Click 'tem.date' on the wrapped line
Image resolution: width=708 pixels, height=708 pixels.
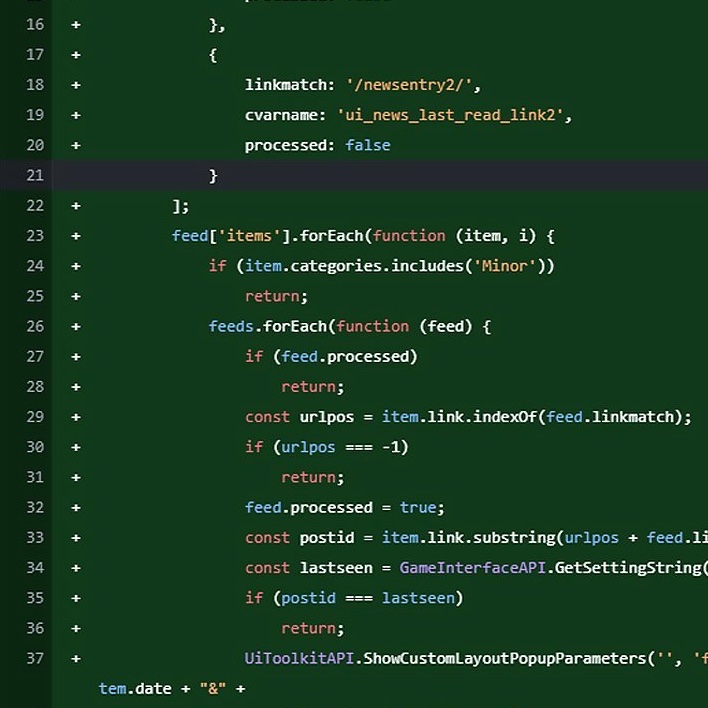[x=135, y=689]
